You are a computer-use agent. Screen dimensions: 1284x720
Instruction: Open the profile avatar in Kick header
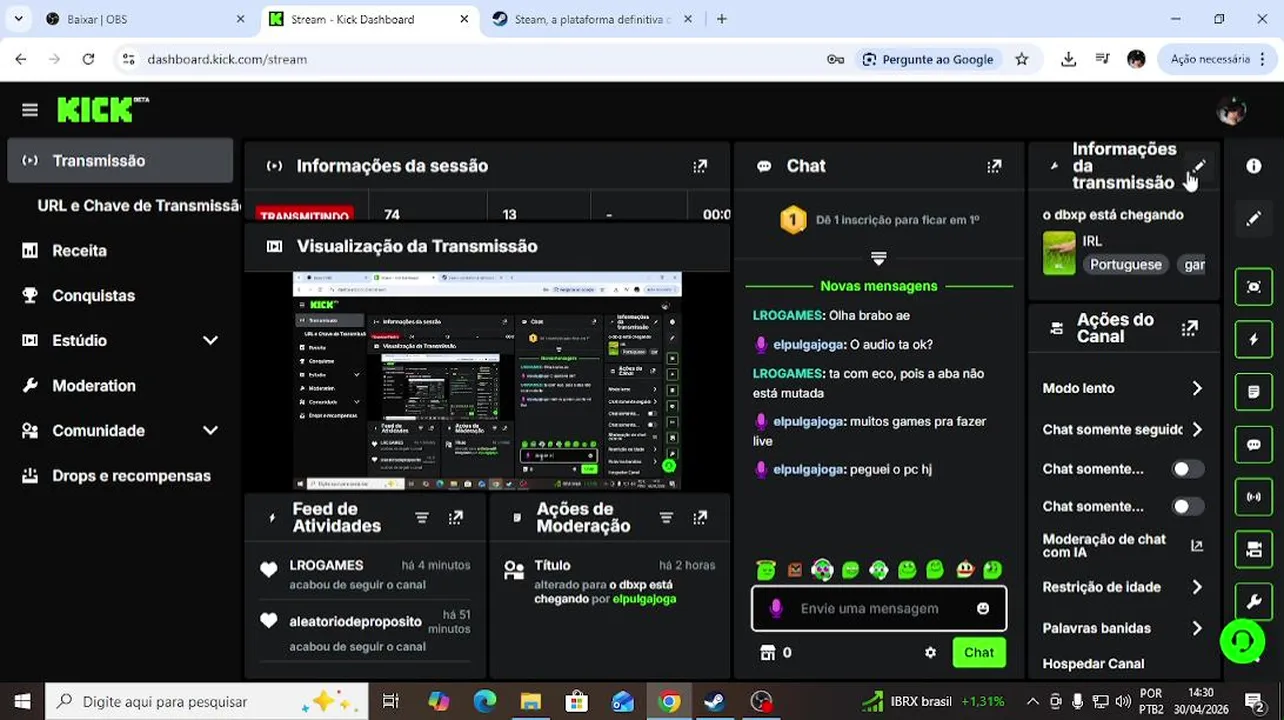coord(1231,110)
